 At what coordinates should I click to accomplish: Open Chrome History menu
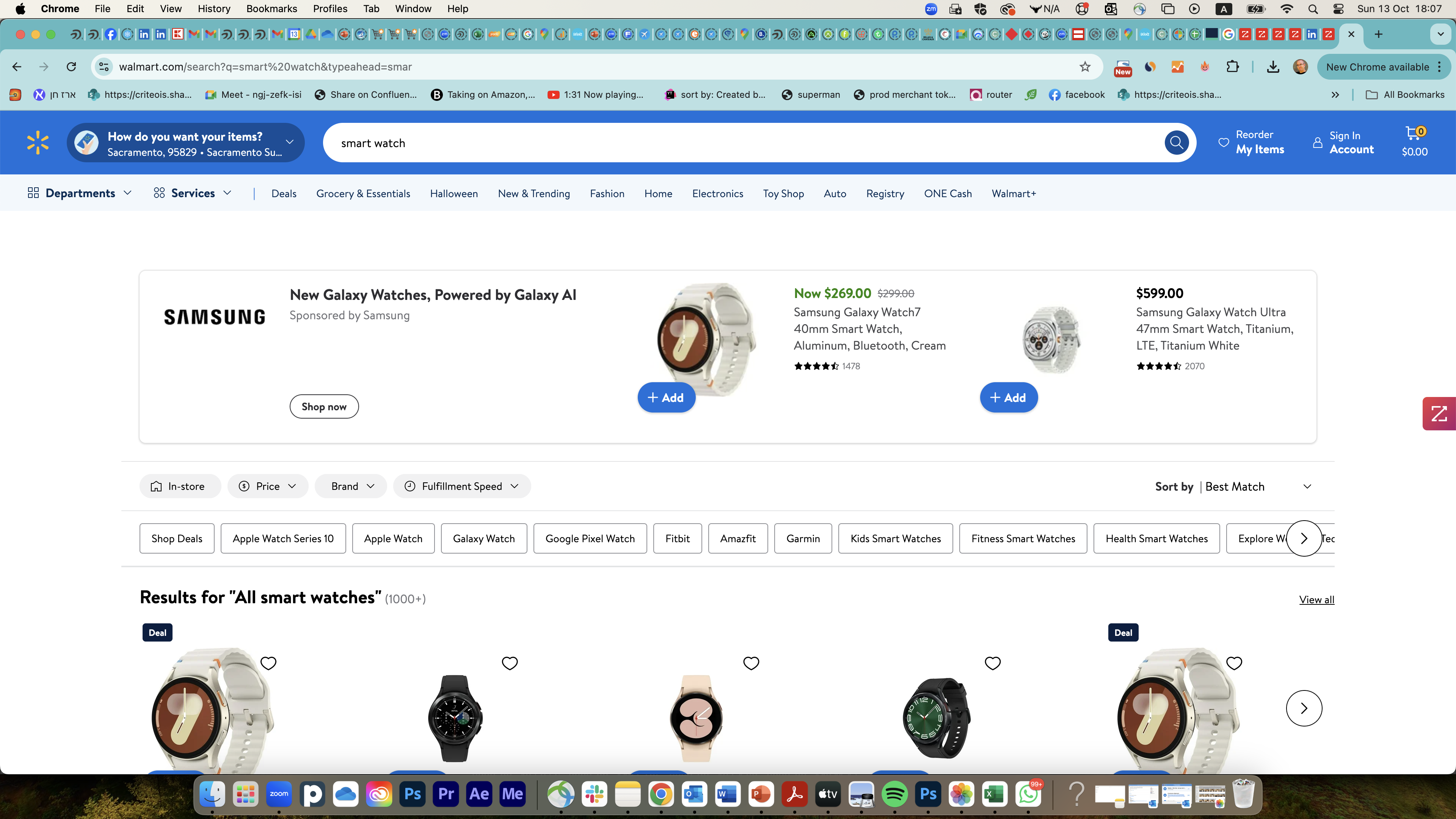click(213, 8)
